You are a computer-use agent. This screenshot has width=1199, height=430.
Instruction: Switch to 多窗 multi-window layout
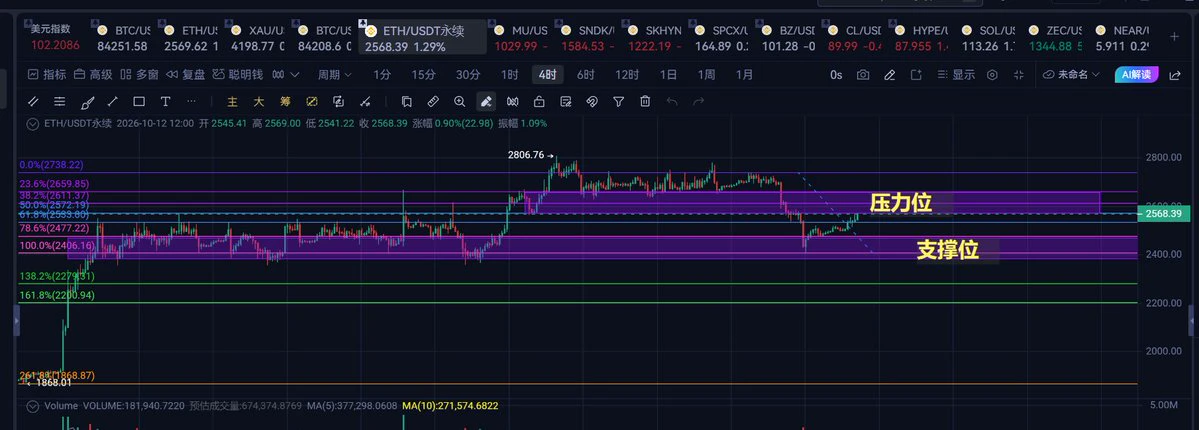click(x=140, y=75)
